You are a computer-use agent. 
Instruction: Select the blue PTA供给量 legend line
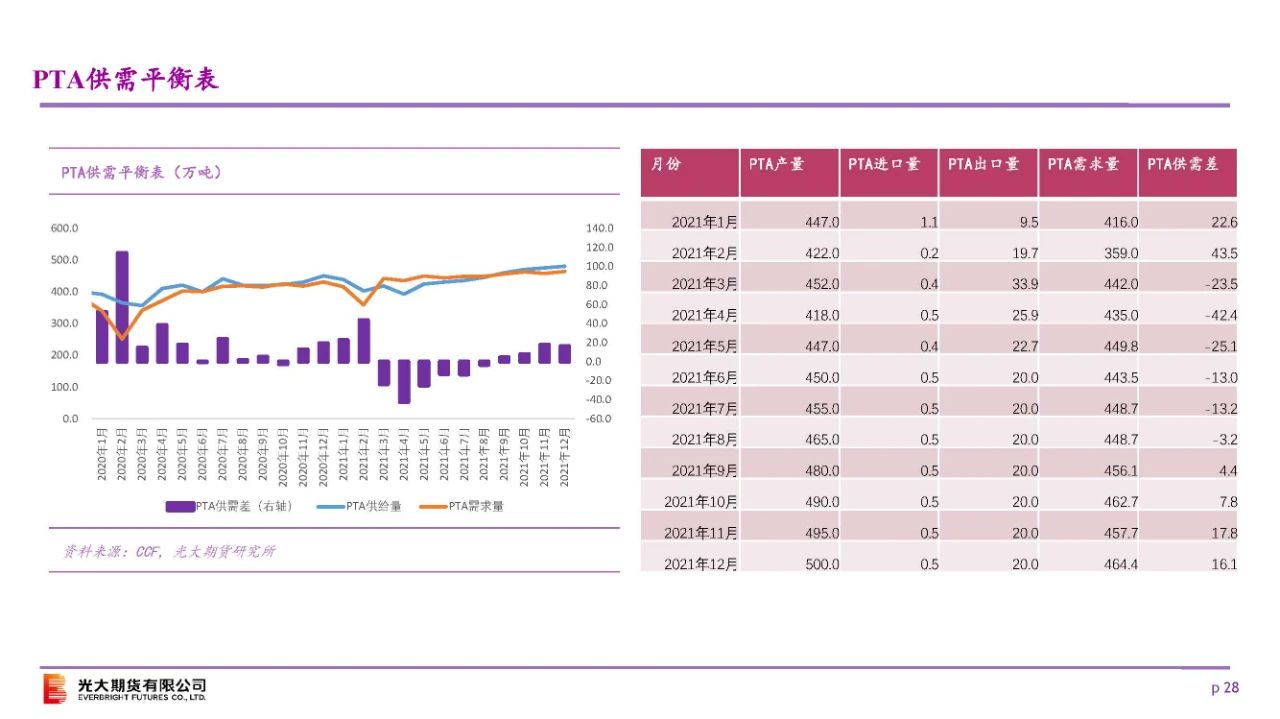point(330,507)
